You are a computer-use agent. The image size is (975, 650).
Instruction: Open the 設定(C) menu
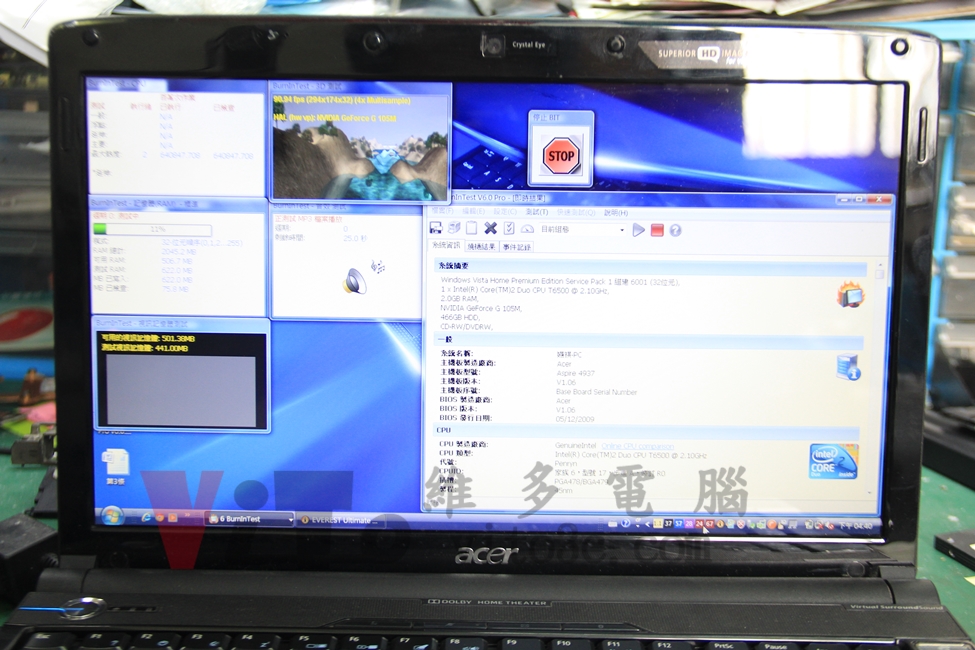pyautogui.click(x=505, y=212)
